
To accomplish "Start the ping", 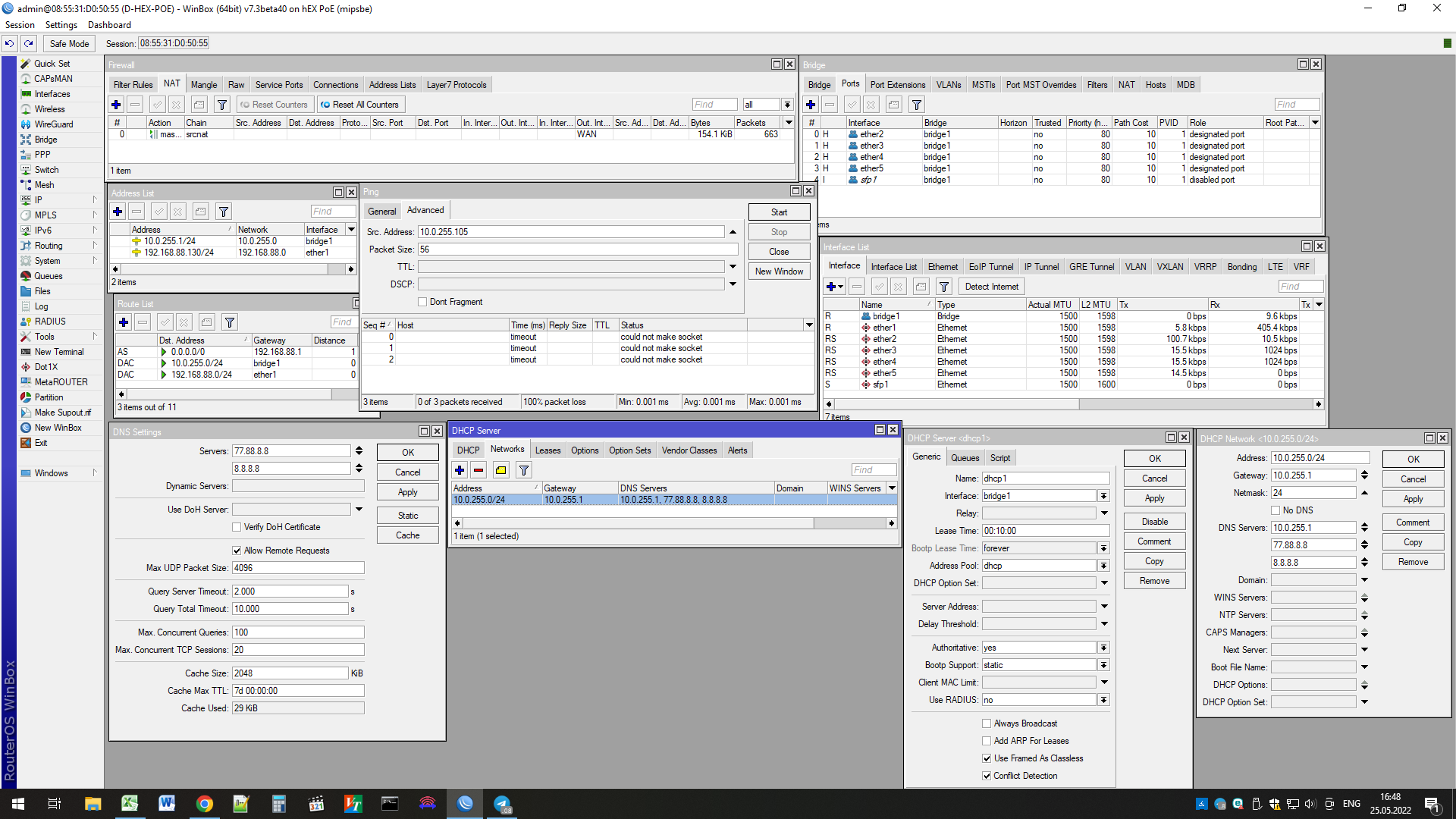I will click(x=779, y=212).
